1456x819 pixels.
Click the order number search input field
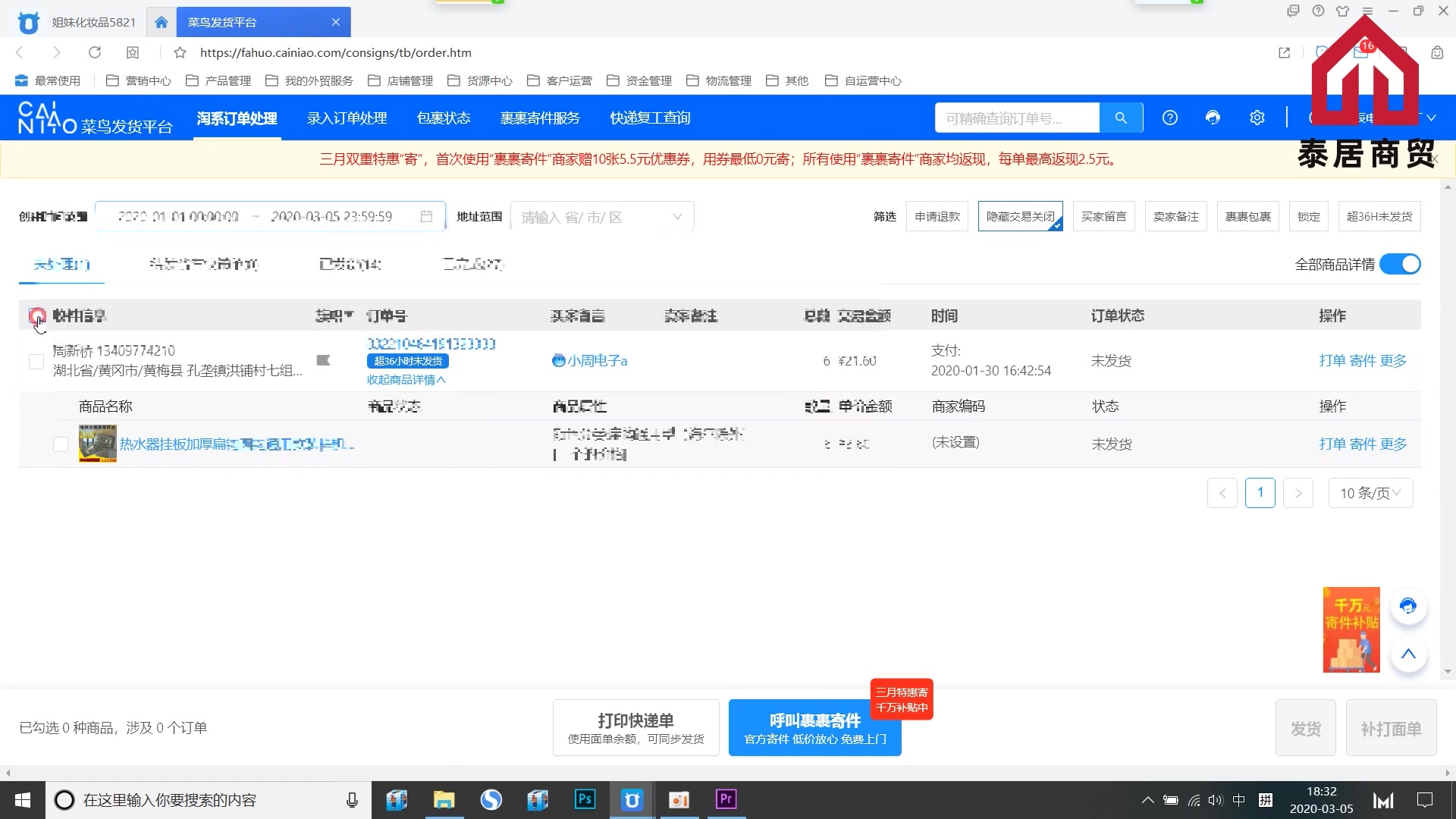(1016, 118)
